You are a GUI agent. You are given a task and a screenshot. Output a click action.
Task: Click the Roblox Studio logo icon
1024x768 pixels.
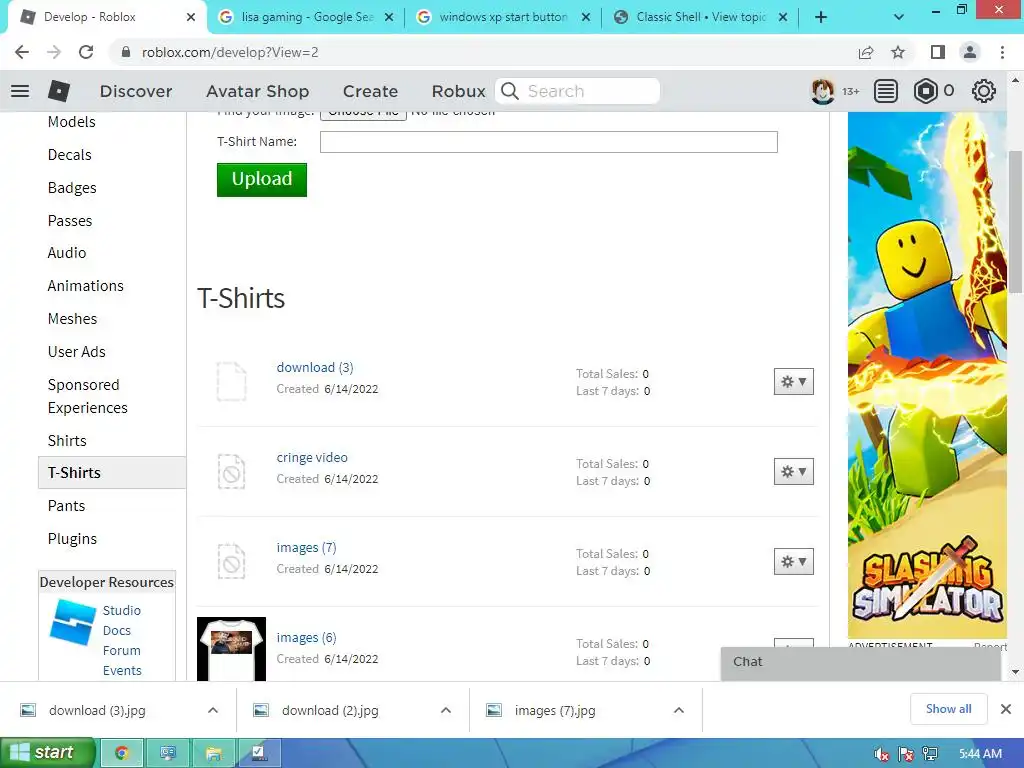click(x=72, y=622)
